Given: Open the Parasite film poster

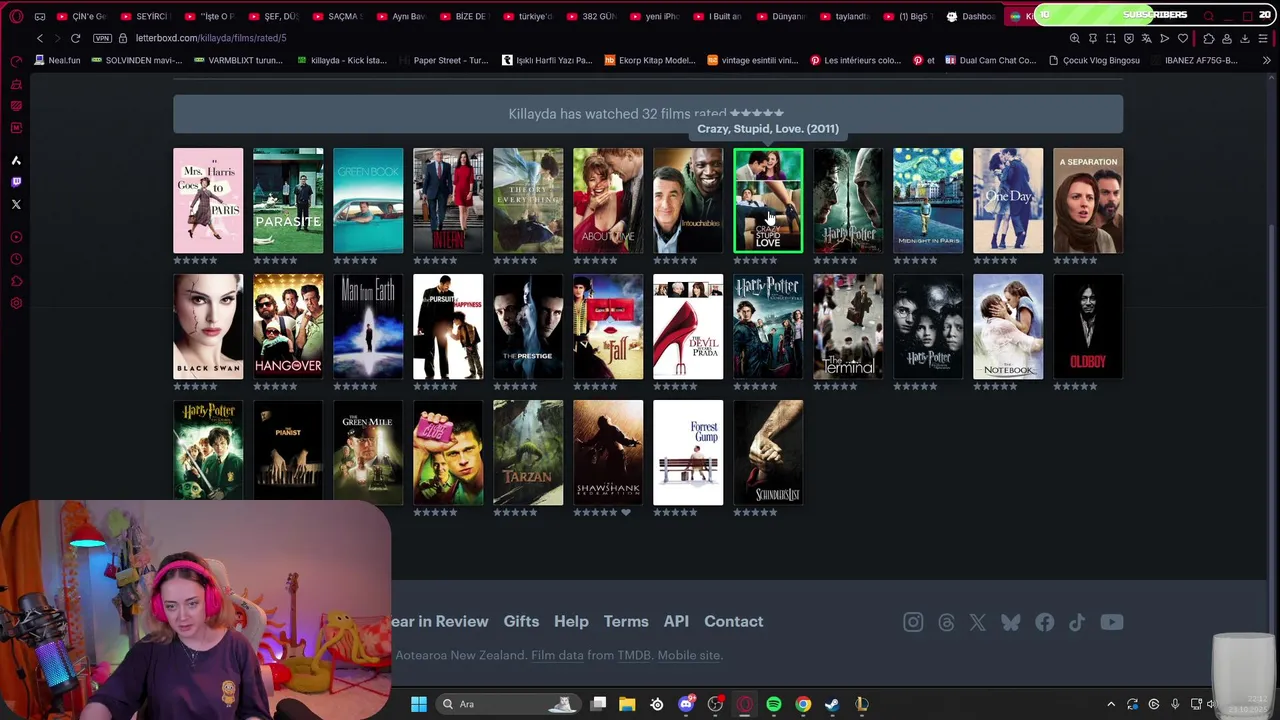Looking at the screenshot, I should point(288,200).
